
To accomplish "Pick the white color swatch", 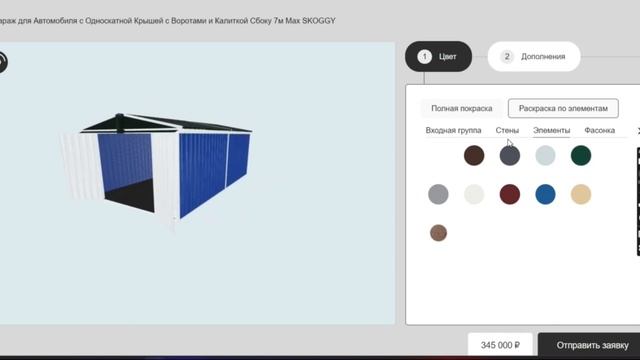I will (x=474, y=194).
